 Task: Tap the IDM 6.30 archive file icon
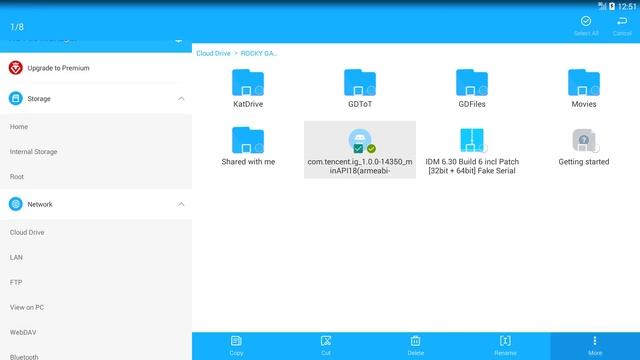click(471, 140)
